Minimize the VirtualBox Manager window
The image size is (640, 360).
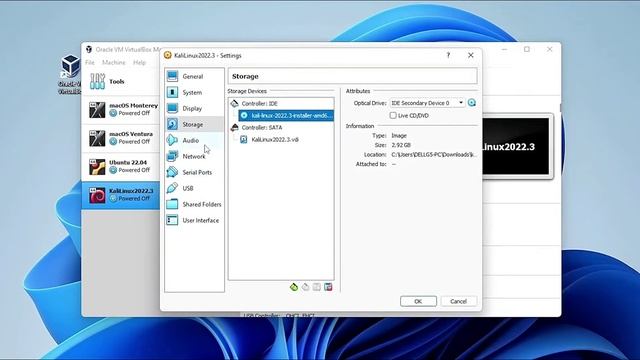click(505, 49)
